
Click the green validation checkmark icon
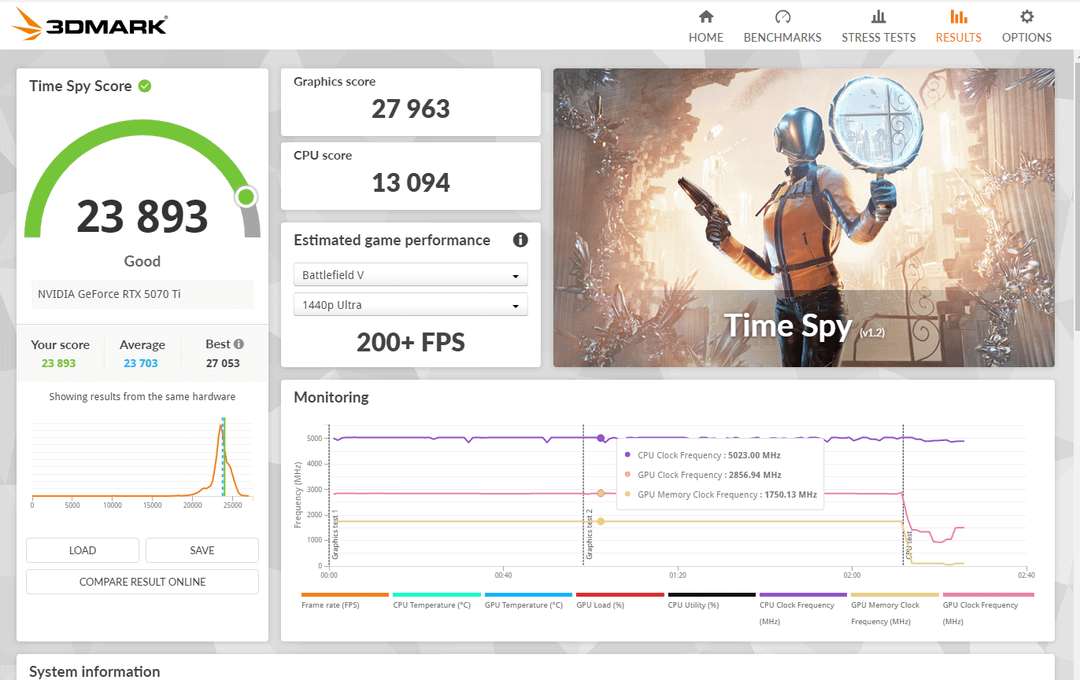pos(145,86)
